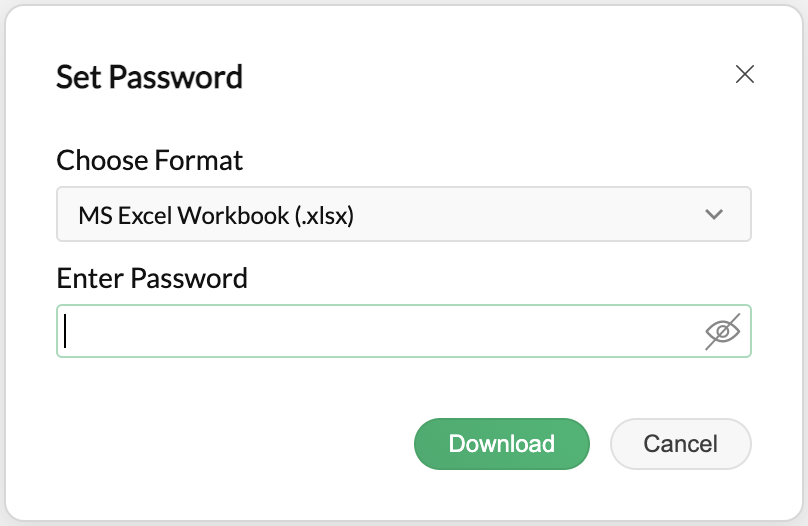Click the Enter Password label

click(x=152, y=278)
